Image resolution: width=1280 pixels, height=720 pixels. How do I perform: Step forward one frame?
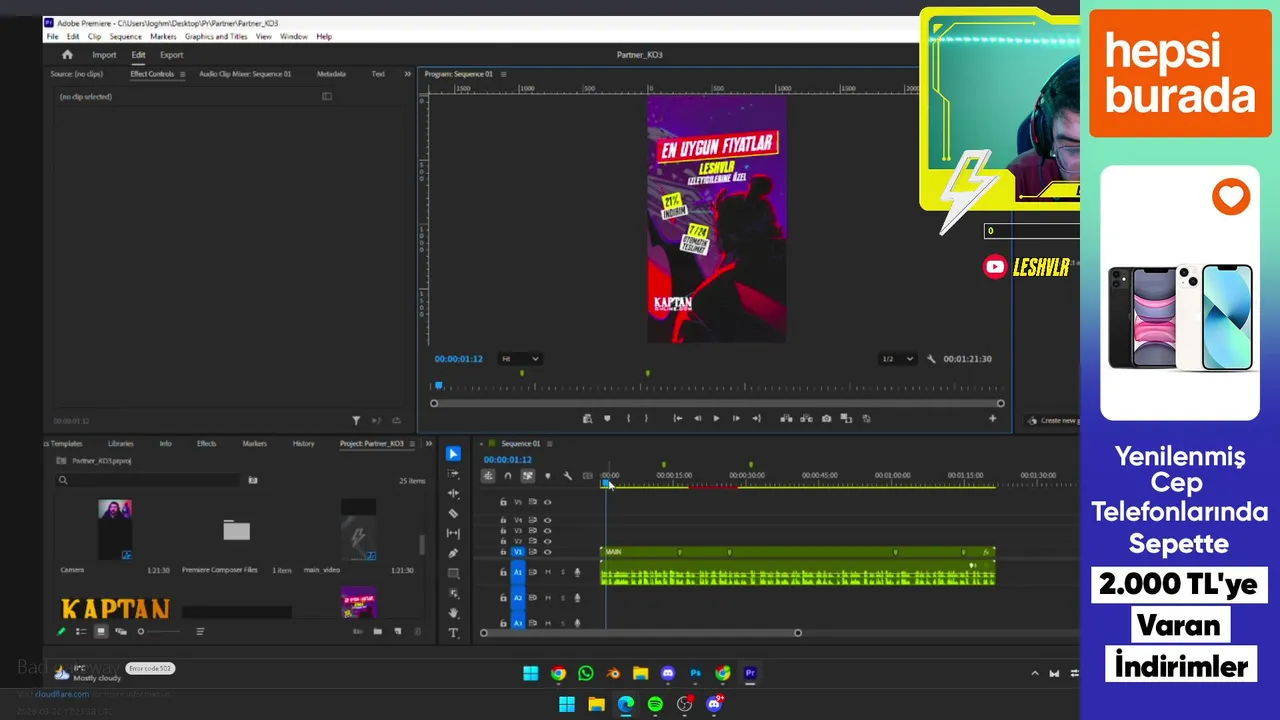click(736, 418)
